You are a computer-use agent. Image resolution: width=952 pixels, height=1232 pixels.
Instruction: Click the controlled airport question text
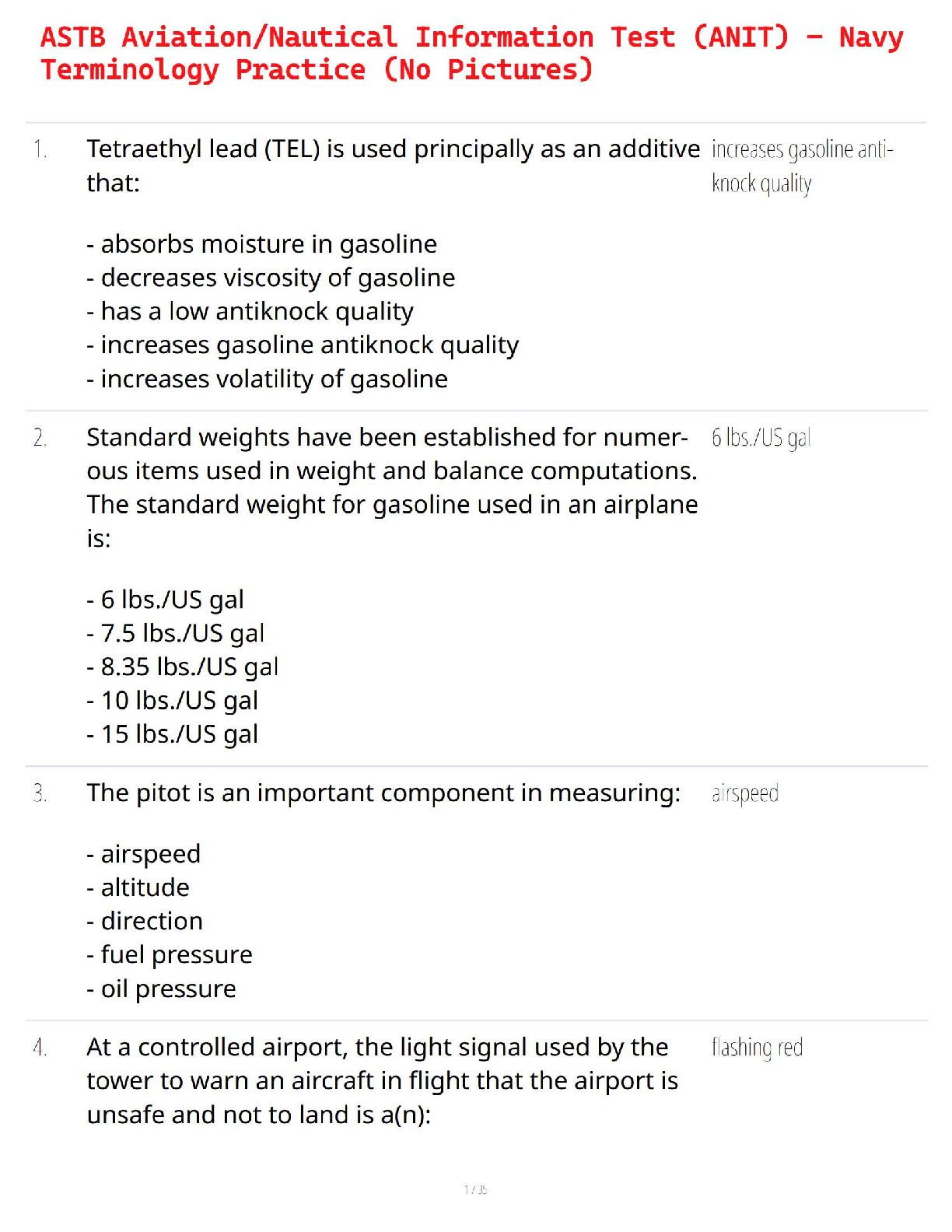[x=382, y=1080]
